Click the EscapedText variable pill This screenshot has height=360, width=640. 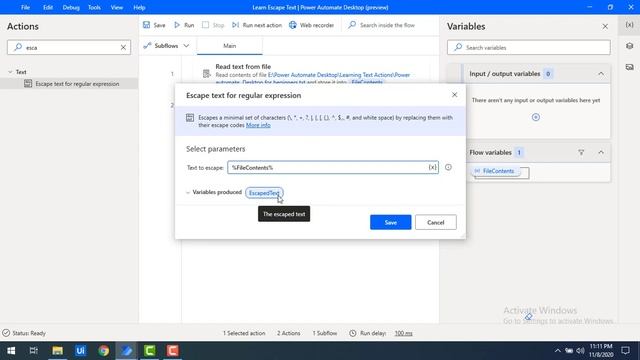click(x=264, y=193)
